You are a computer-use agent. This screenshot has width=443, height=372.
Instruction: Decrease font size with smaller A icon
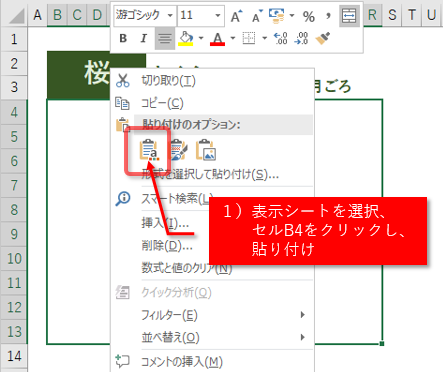tap(257, 16)
